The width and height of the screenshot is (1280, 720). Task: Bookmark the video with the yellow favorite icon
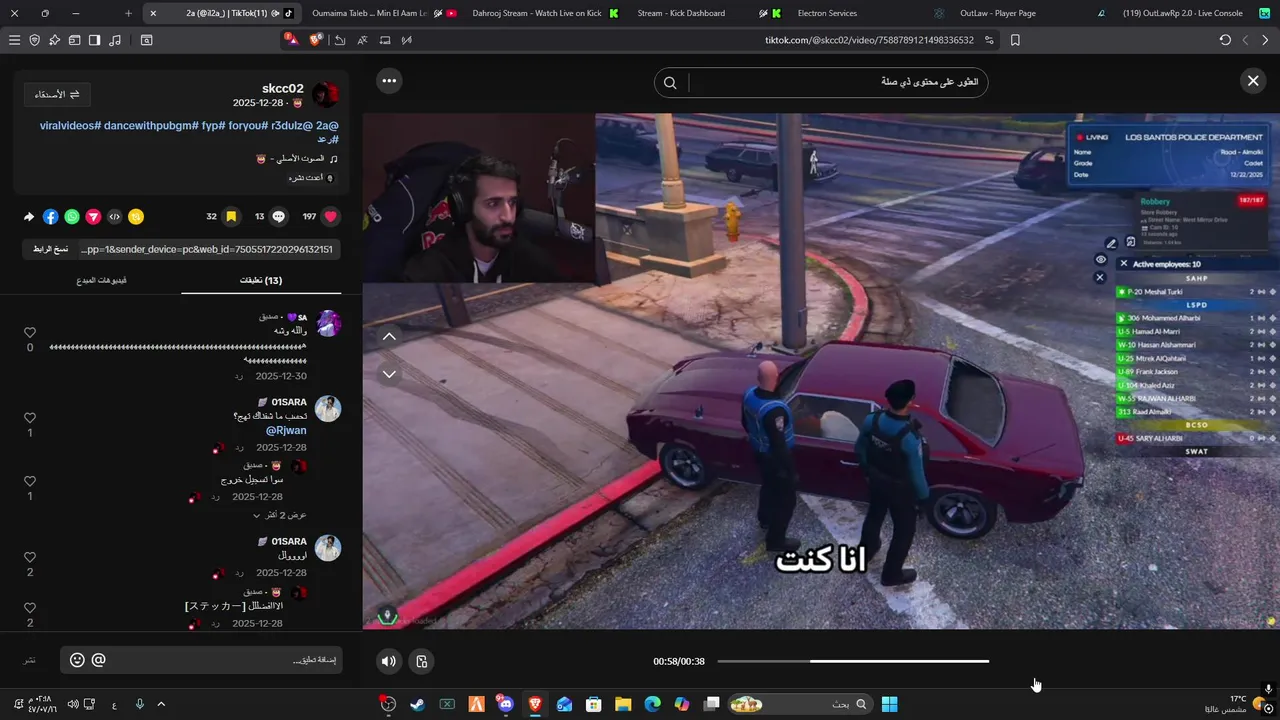tap(231, 216)
